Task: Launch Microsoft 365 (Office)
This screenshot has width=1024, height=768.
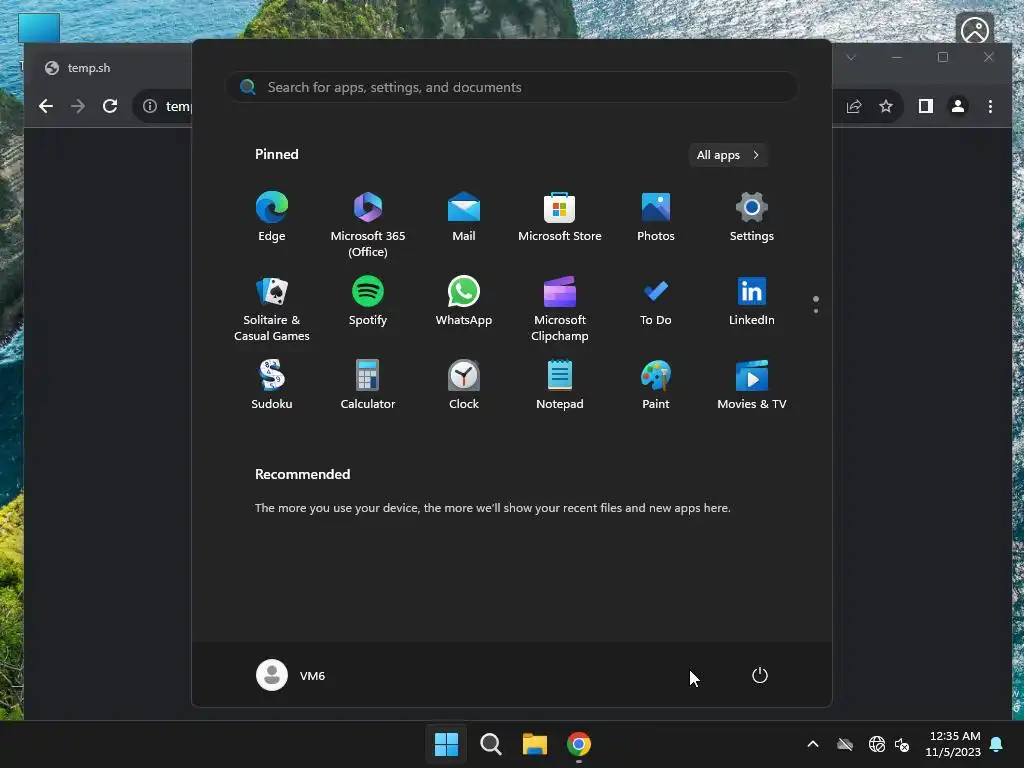Action: pos(368,225)
